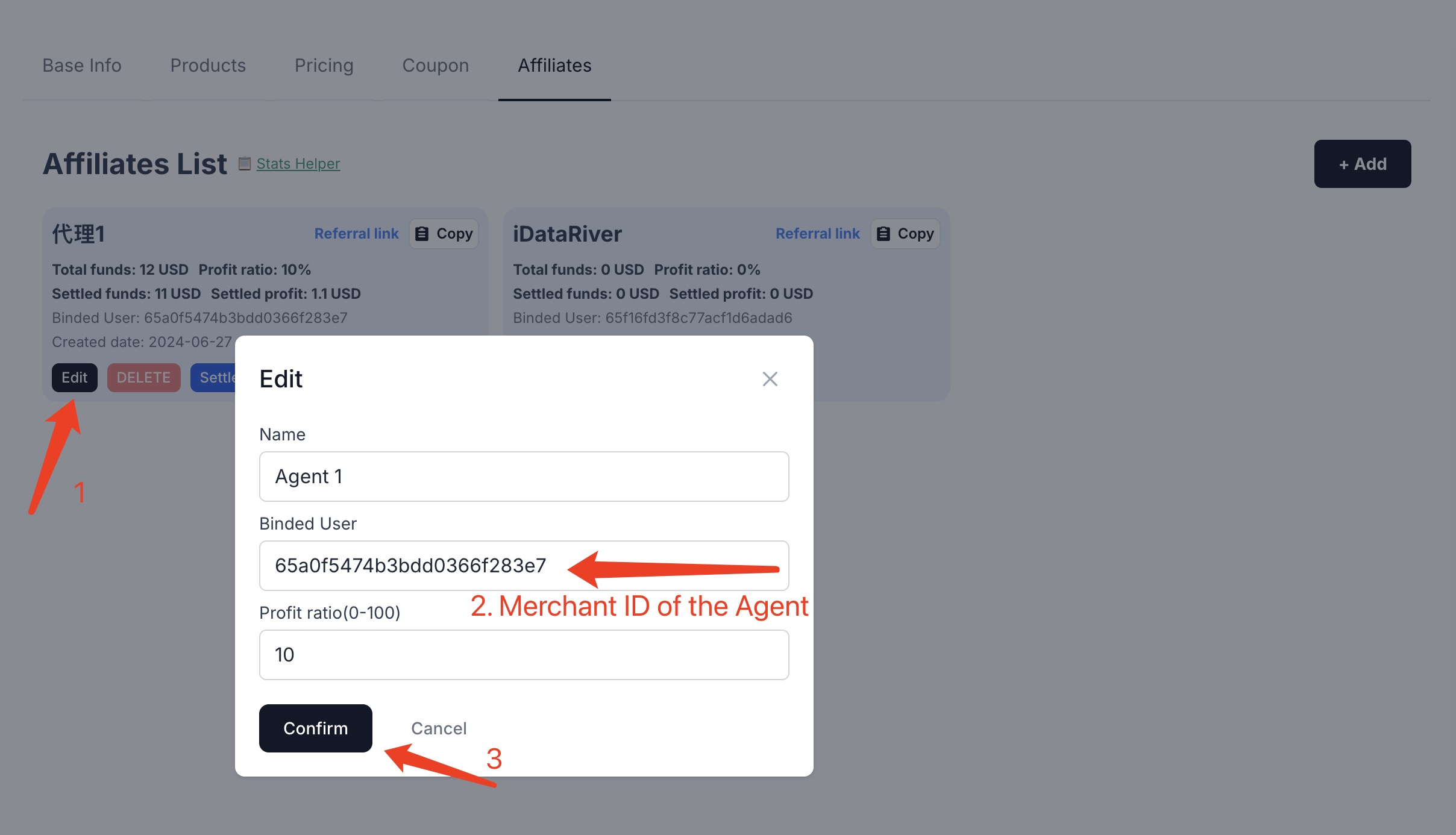Click the + Add button

(1363, 163)
